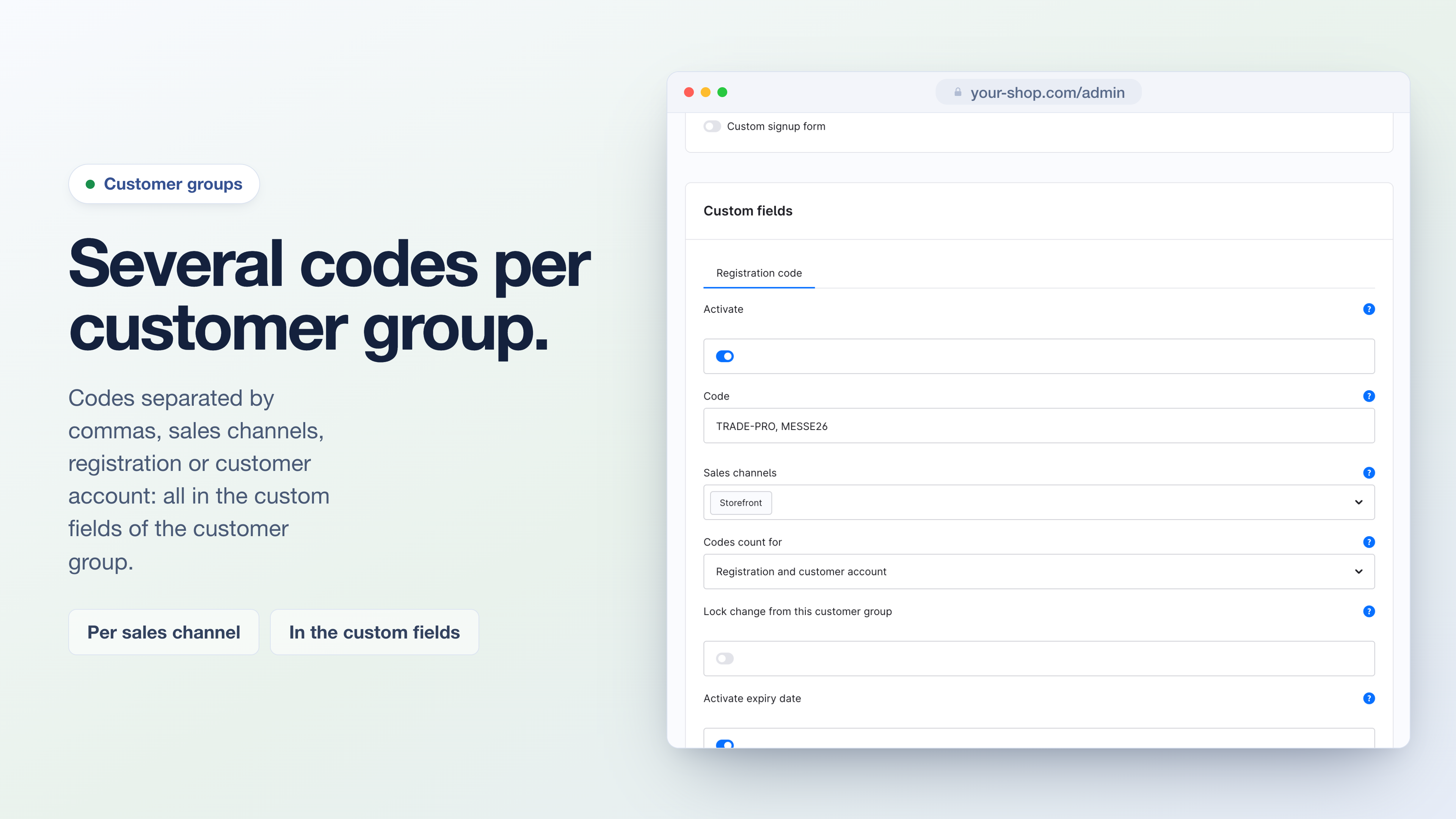This screenshot has height=819, width=1456.
Task: Toggle the Activate expiry date switch
Action: 725,744
